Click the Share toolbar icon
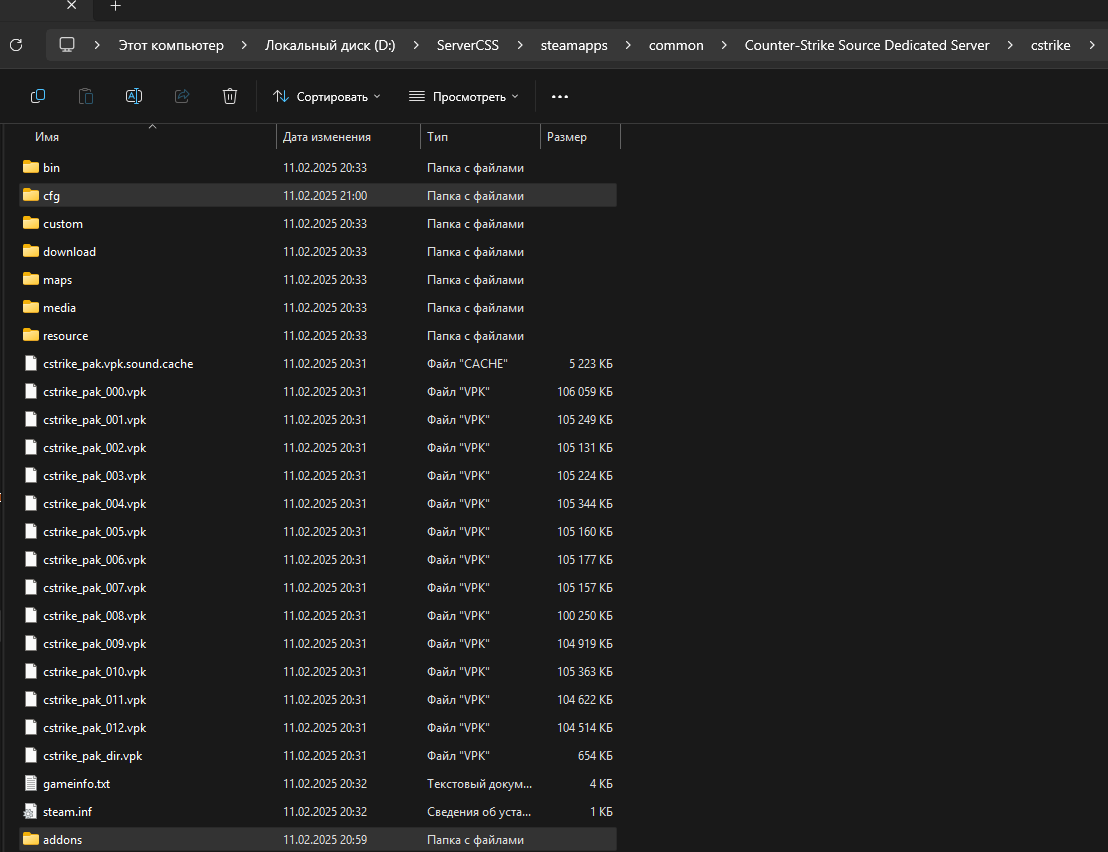The width and height of the screenshot is (1108, 852). pos(182,96)
